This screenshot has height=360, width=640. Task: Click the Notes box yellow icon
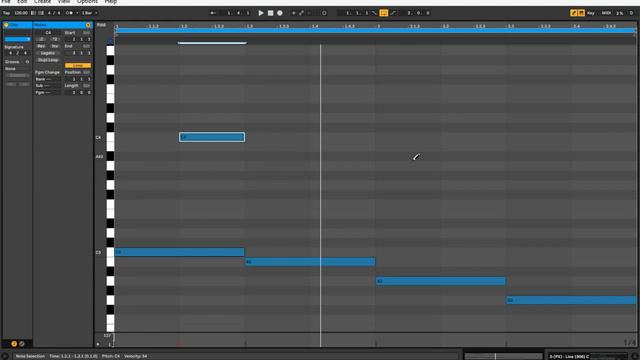[x=88, y=25]
